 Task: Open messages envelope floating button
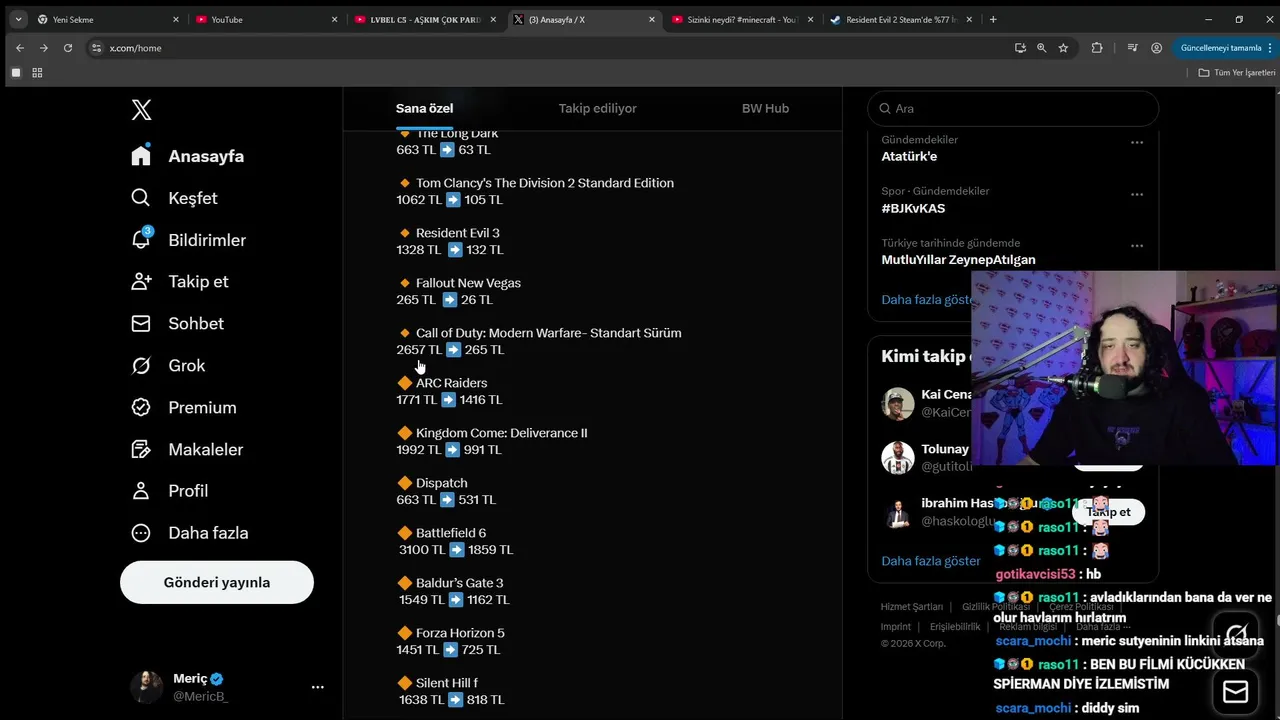(x=1236, y=692)
